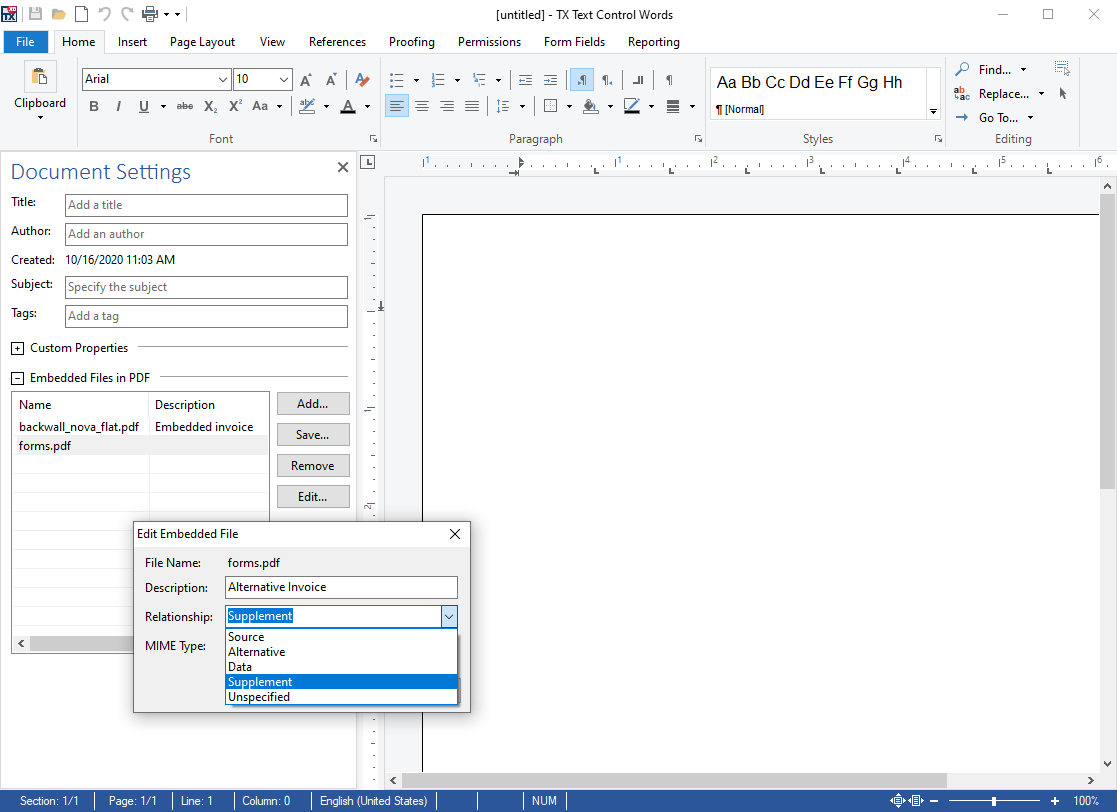This screenshot has height=812, width=1117.
Task: Switch to the Form Fields tab
Action: [574, 41]
